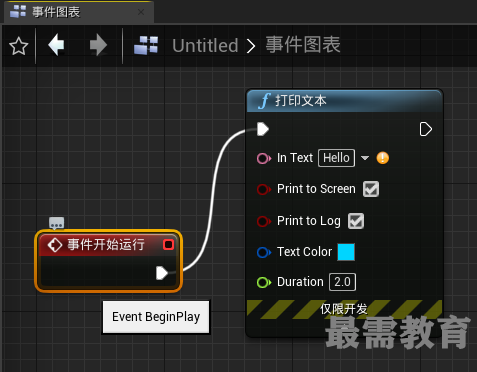Go back with the left arrow

[x=56, y=45]
